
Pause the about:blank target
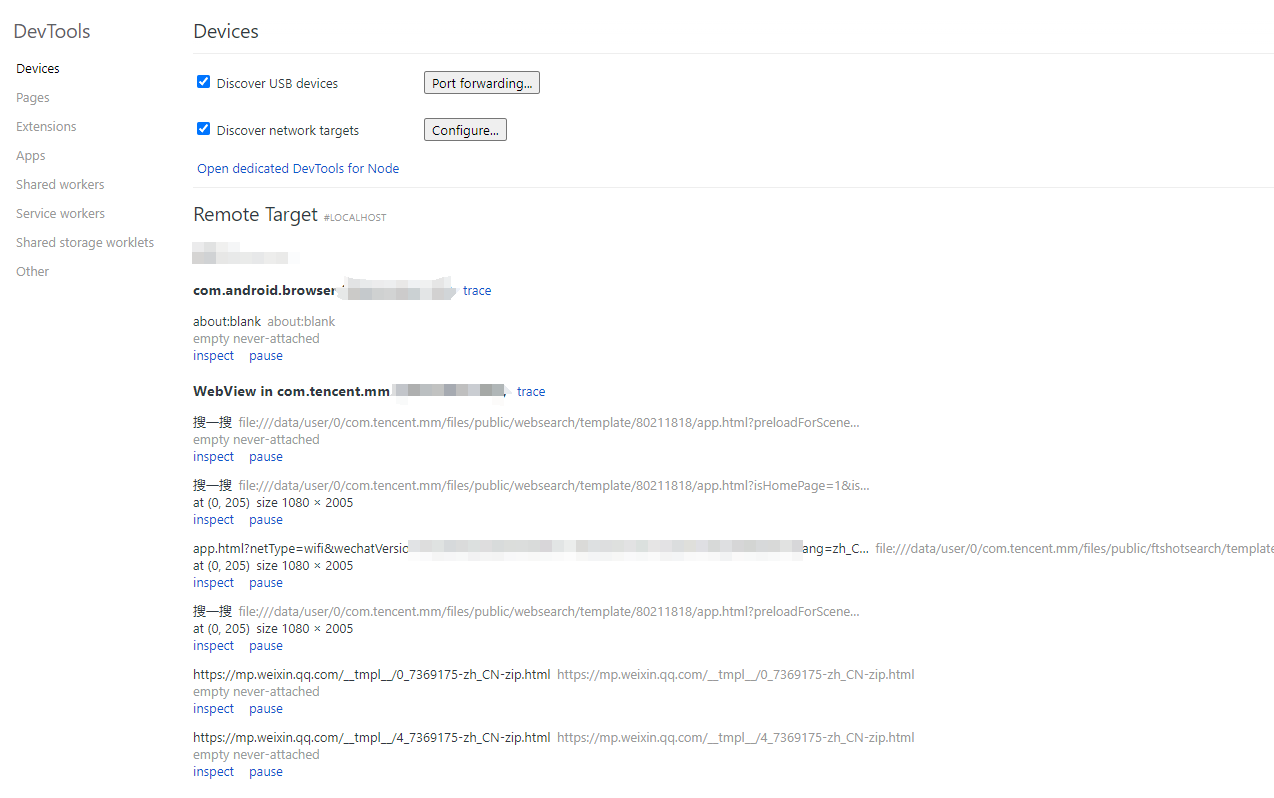point(266,356)
